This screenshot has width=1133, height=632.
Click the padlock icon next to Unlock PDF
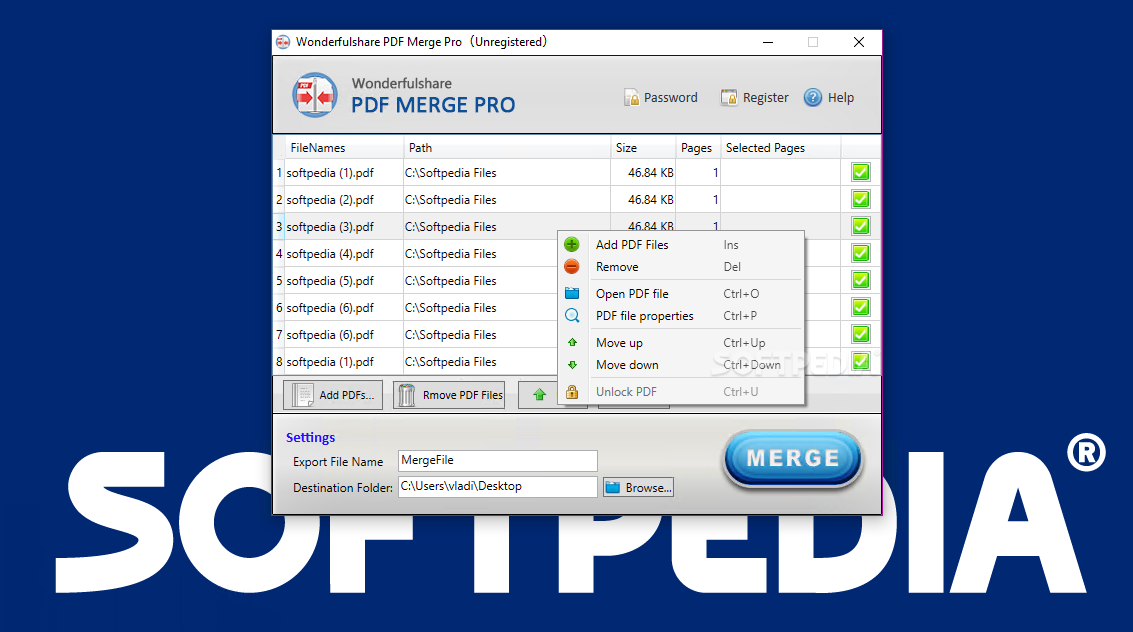572,391
